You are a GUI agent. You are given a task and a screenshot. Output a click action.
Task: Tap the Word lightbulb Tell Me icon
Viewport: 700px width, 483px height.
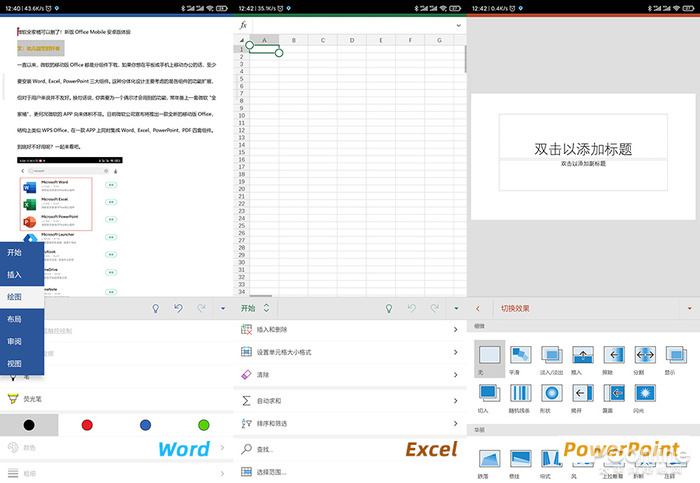pyautogui.click(x=156, y=308)
